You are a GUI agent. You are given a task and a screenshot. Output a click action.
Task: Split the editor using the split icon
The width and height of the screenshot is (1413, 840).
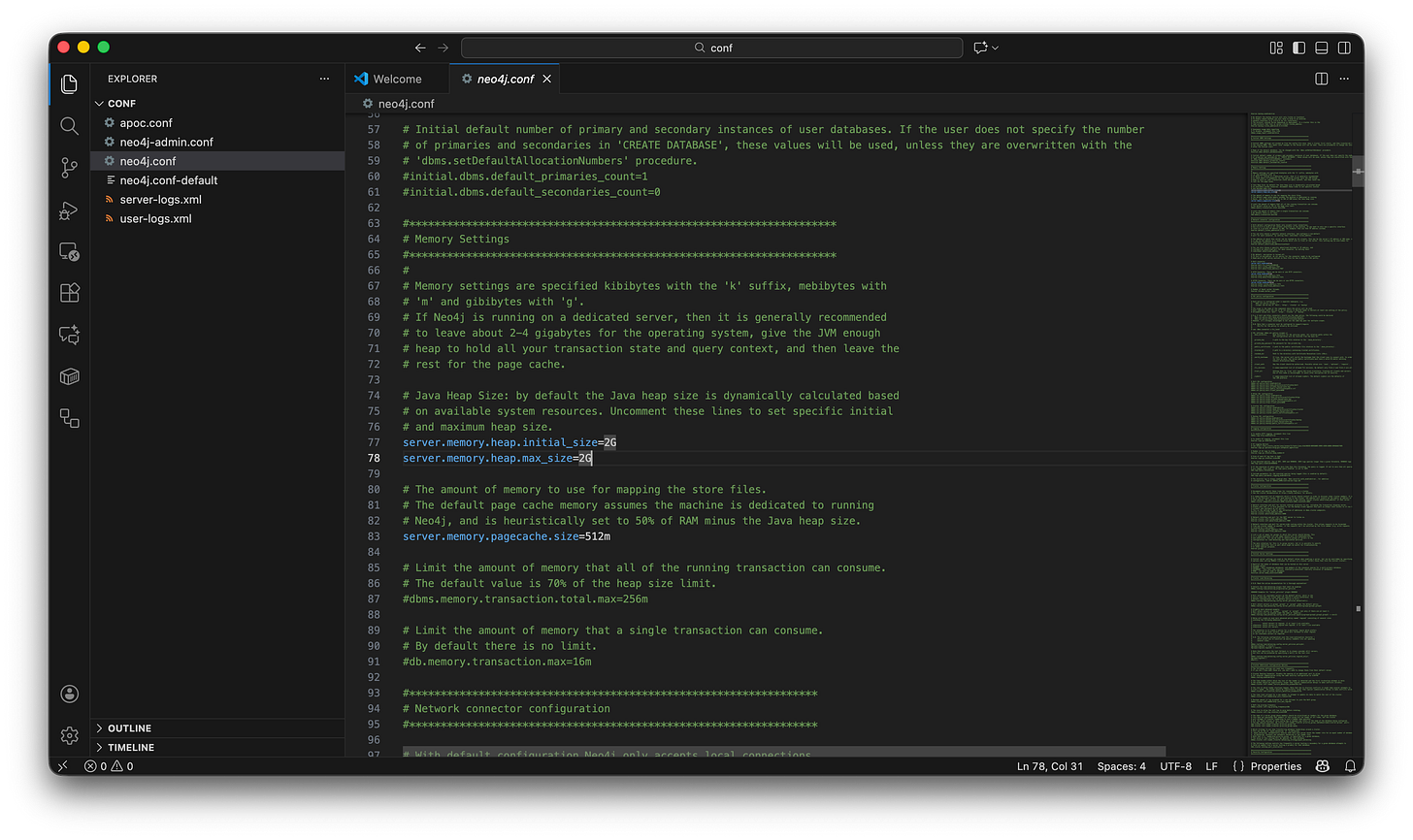(x=1321, y=79)
